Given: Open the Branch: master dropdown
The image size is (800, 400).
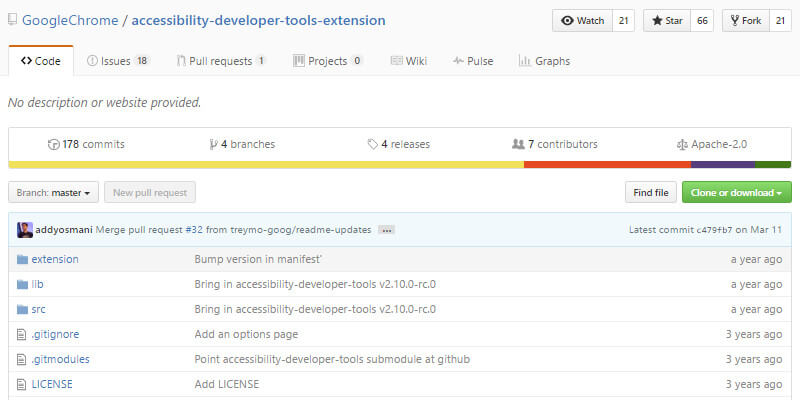Looking at the screenshot, I should (53, 192).
